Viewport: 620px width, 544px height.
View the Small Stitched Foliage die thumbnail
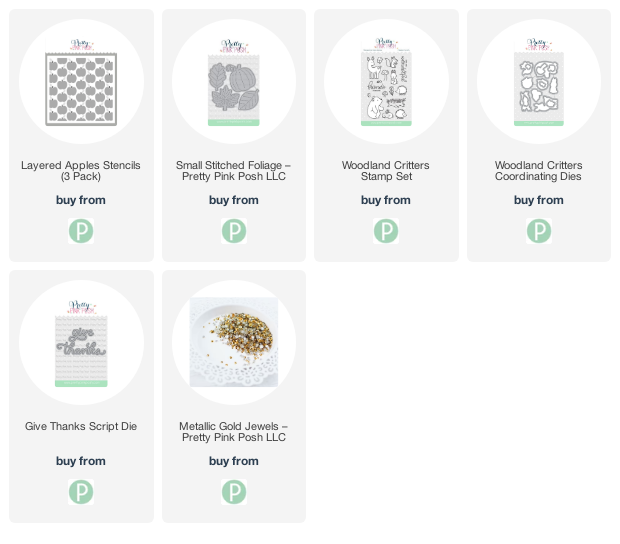pyautogui.click(x=234, y=82)
